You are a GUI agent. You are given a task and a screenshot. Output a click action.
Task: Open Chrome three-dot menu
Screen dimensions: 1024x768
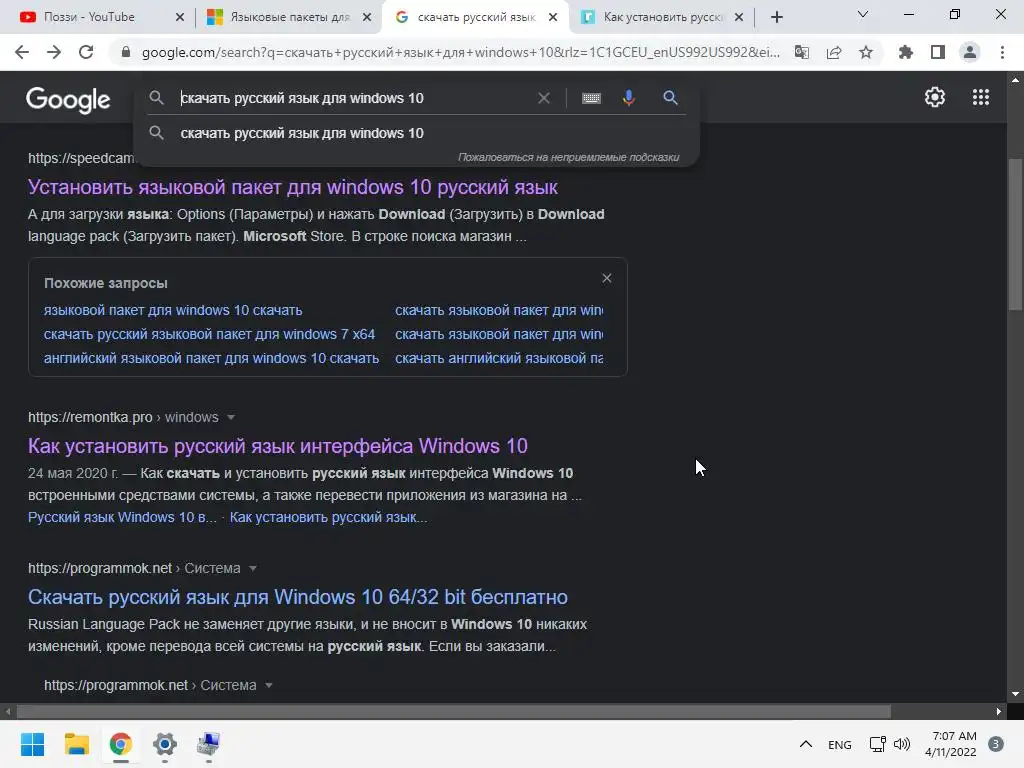tap(1002, 52)
